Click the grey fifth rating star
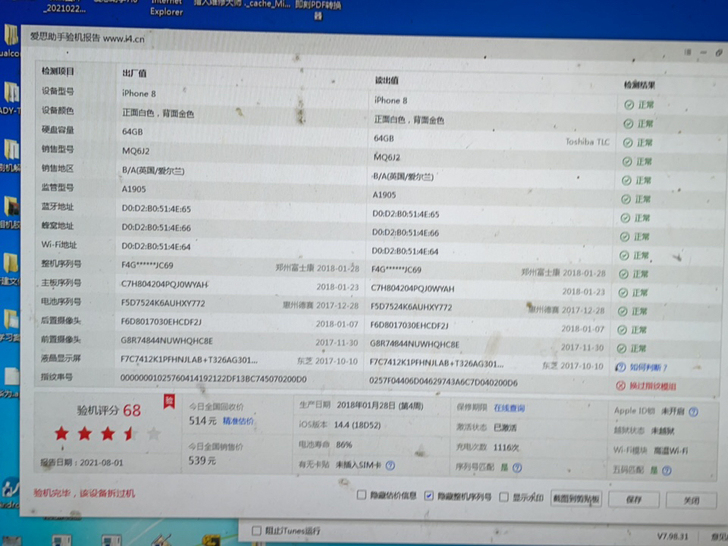Image resolution: width=728 pixels, height=546 pixels. coord(154,434)
